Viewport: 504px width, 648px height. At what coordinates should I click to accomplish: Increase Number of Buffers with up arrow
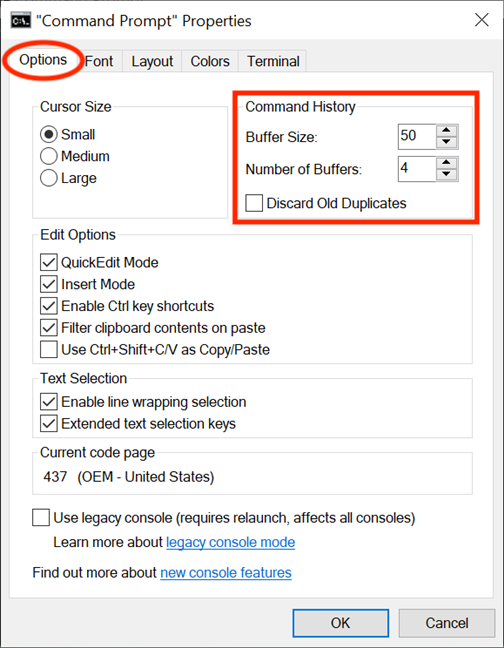point(446,163)
